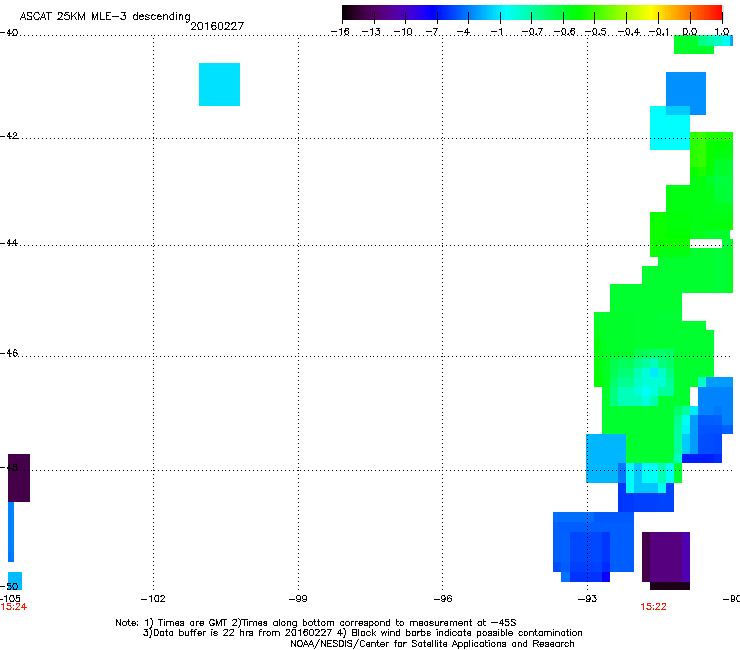
Task: Select the '-0.5' color scale label
Action: pyautogui.click(x=595, y=32)
